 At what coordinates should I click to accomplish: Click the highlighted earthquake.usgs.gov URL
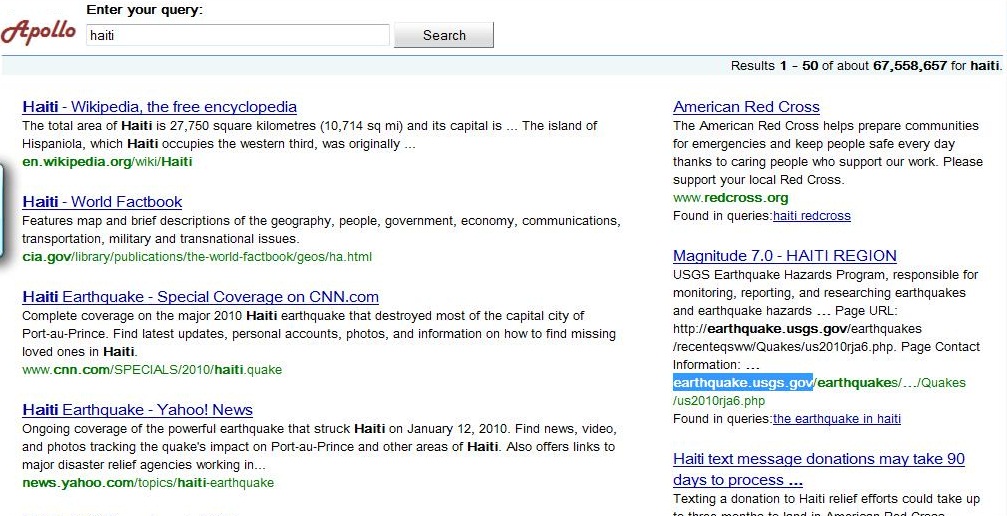tap(743, 383)
